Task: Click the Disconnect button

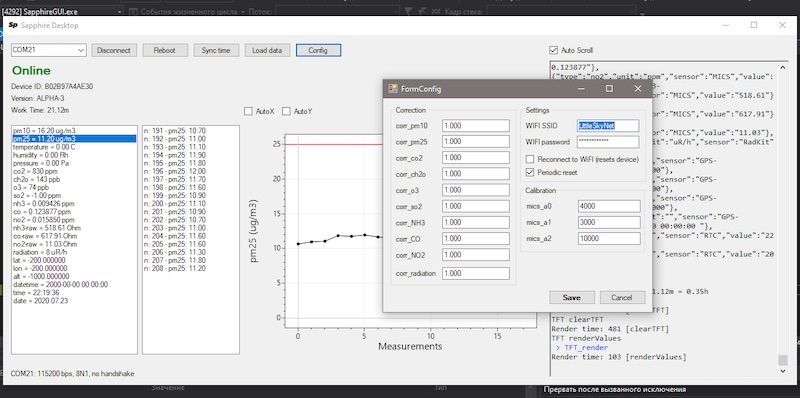Action: coord(114,50)
